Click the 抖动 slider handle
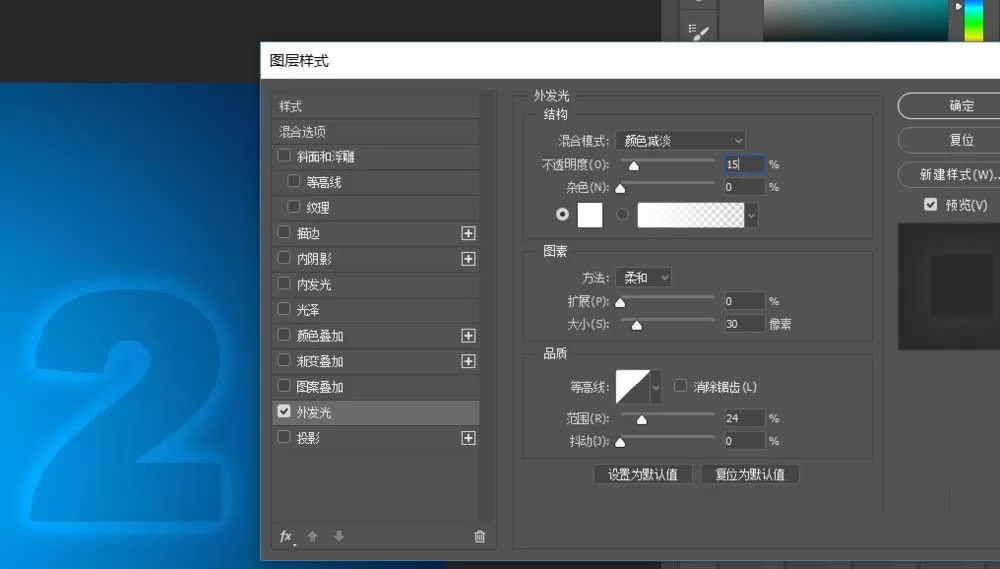This screenshot has height=569, width=1000. [x=620, y=442]
